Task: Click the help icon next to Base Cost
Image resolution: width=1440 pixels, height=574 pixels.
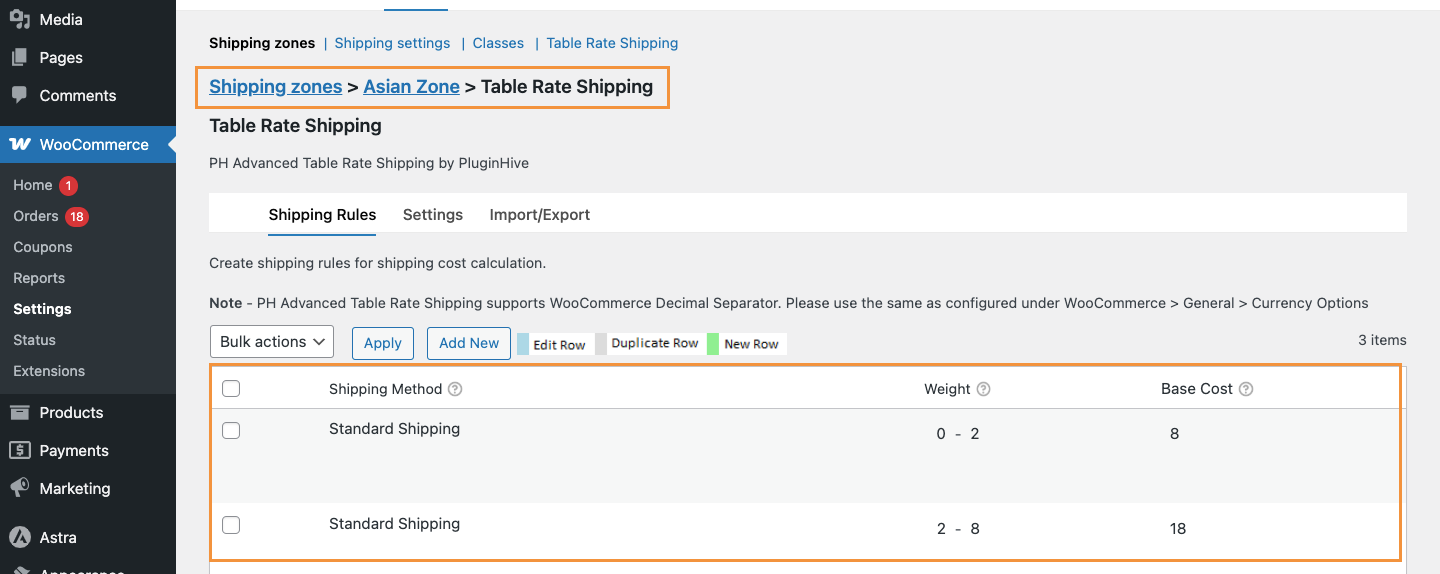Action: click(1246, 389)
